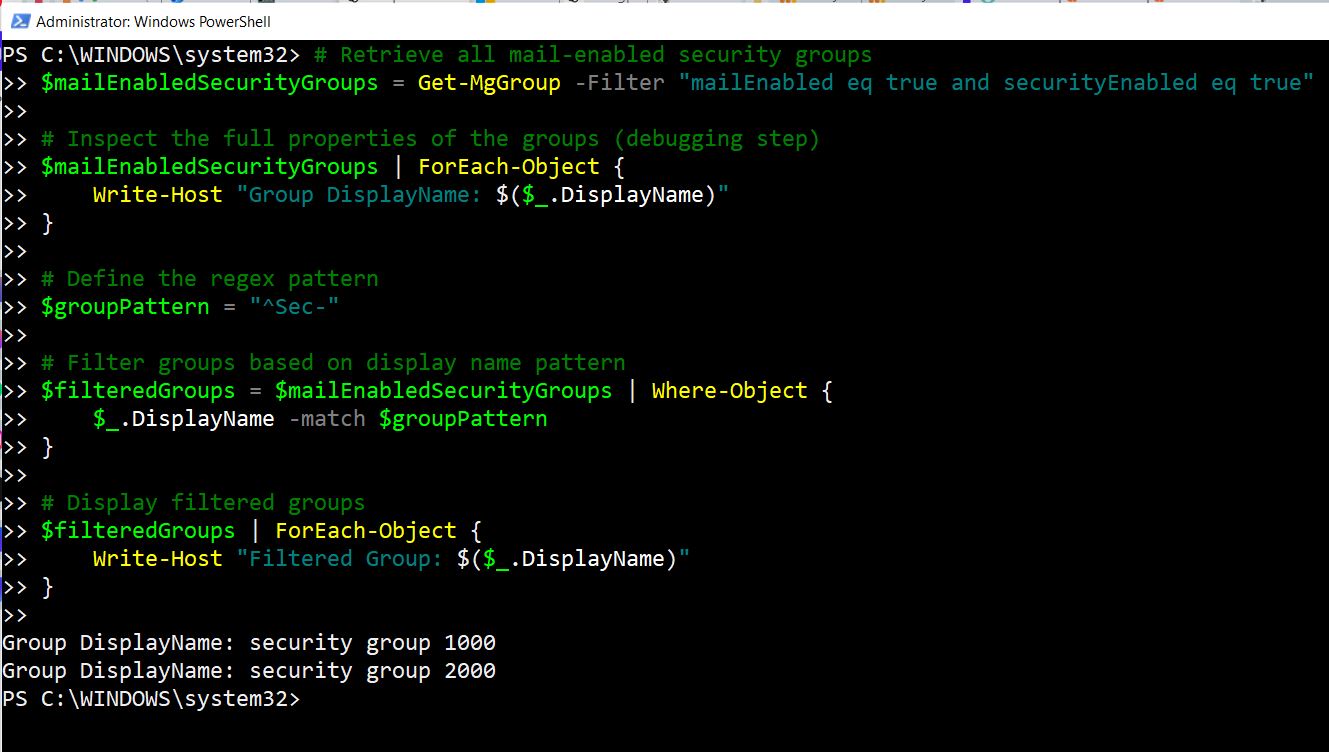
Task: Click the PowerShell icon in the title bar
Action: tap(19, 21)
